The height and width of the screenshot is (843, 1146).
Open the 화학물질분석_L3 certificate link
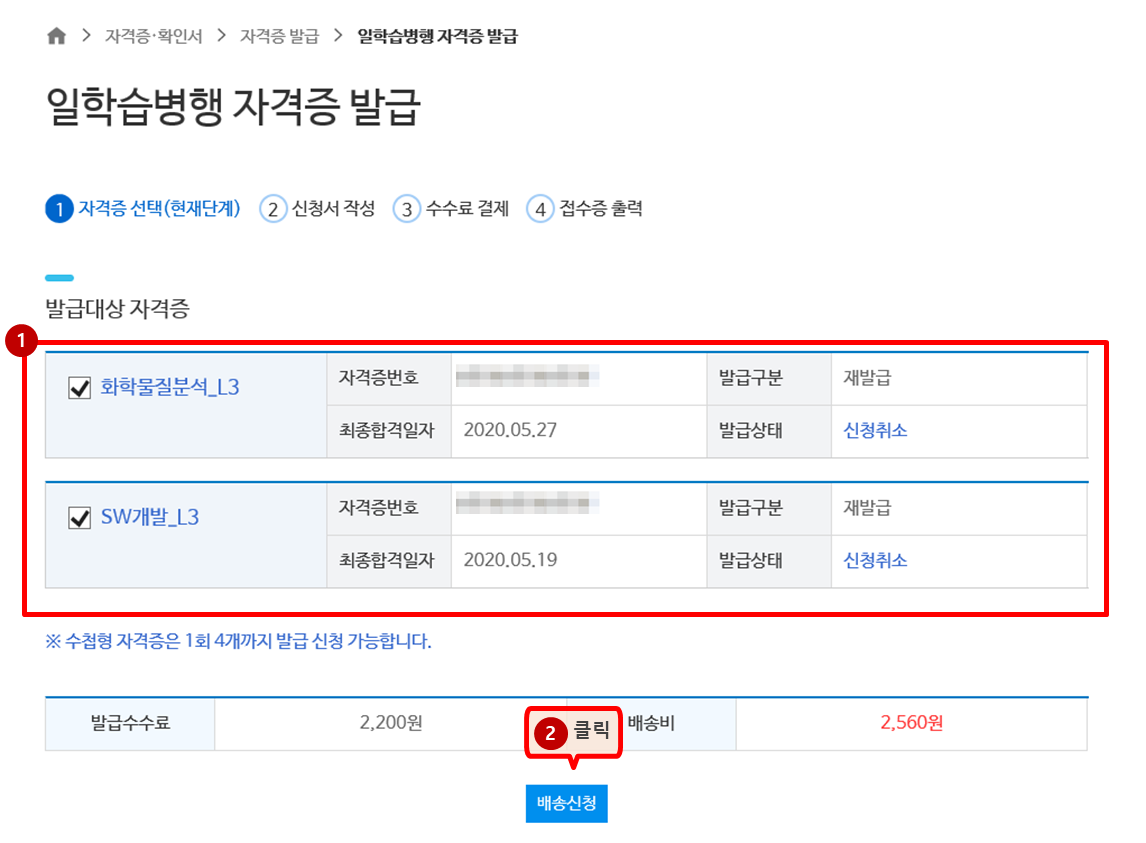point(170,387)
